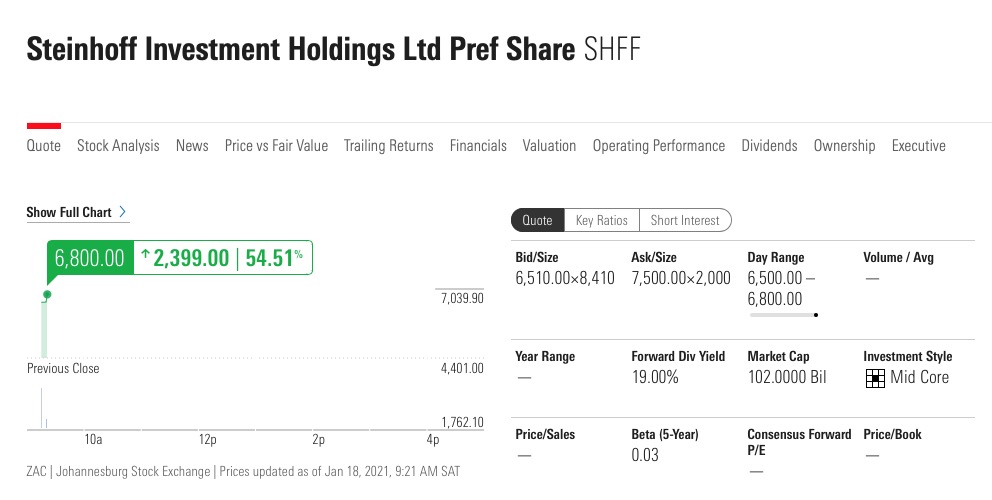View the Trailing Returns tab
The width and height of the screenshot is (992, 500).
pyautogui.click(x=388, y=146)
